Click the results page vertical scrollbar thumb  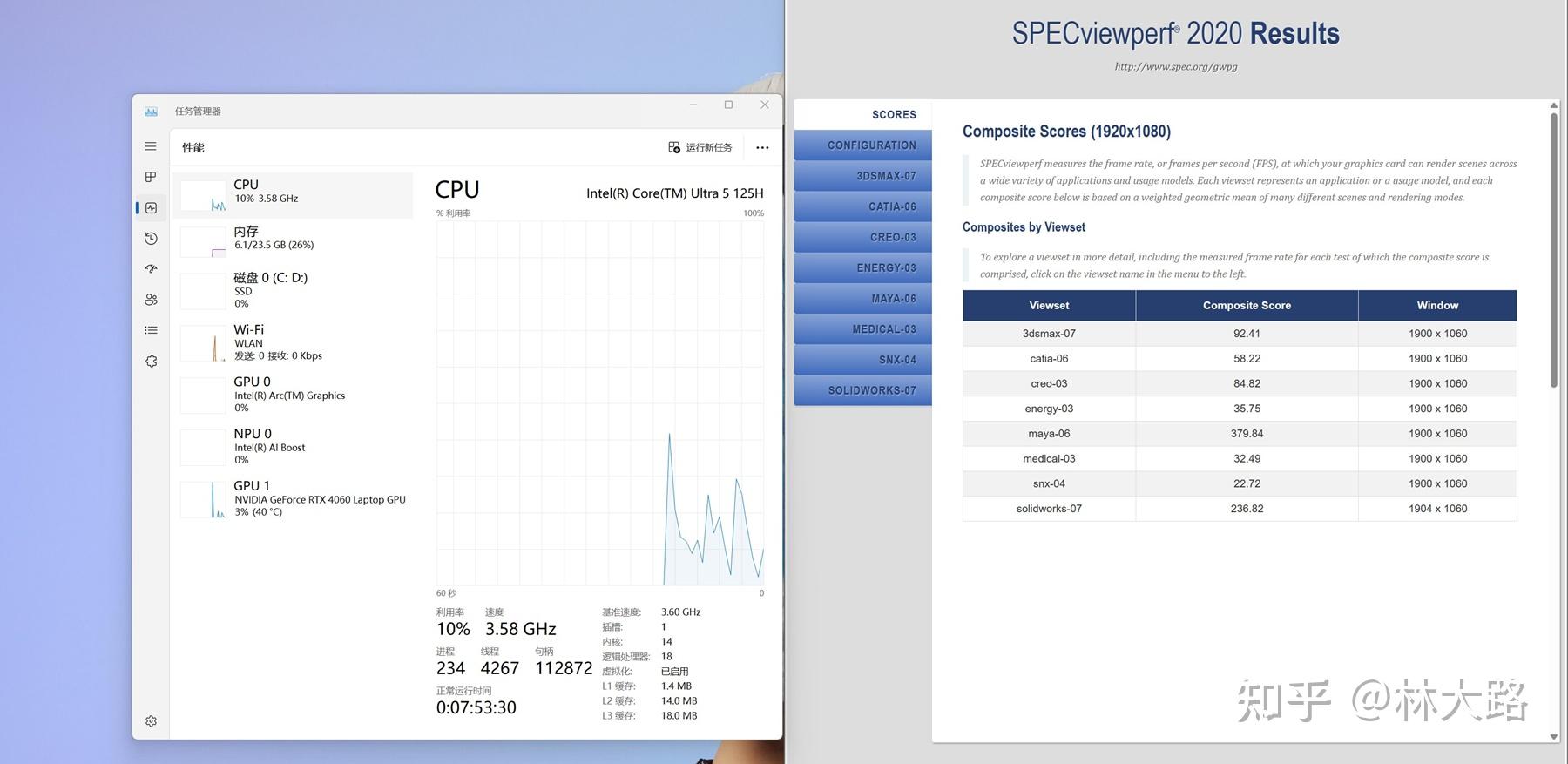point(1554,250)
